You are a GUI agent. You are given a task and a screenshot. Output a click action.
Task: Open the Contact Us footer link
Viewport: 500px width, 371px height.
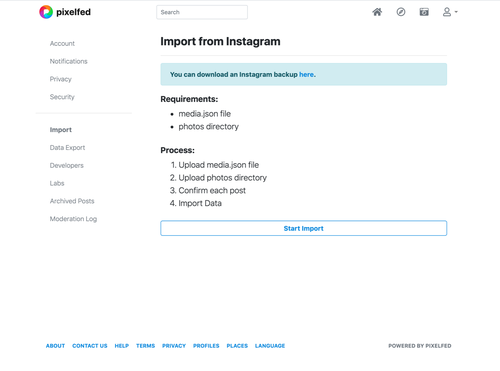[90, 346]
